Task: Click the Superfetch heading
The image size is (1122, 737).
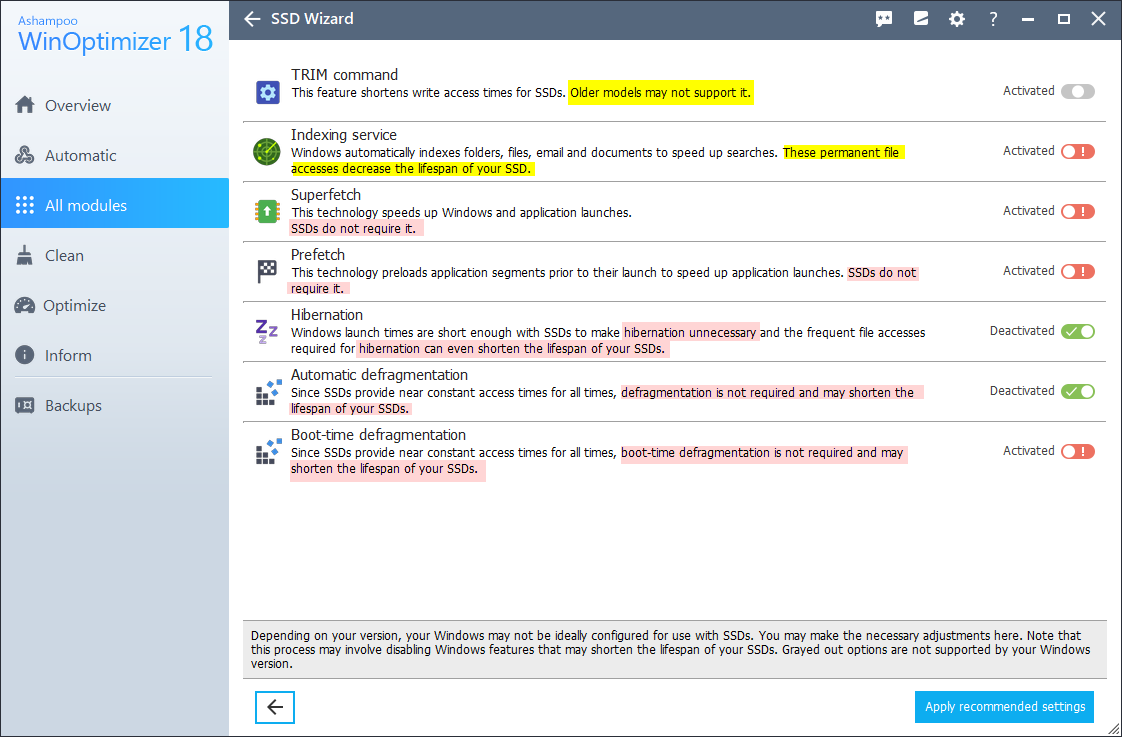Action: pos(326,195)
